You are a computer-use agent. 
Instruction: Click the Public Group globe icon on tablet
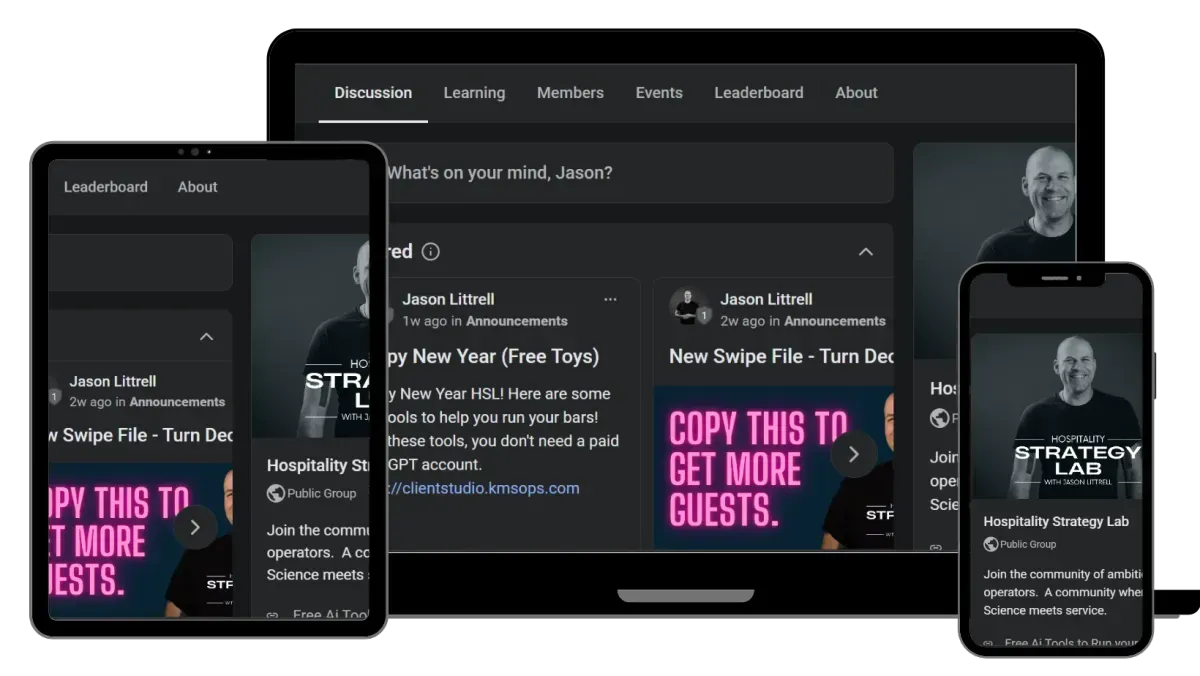[275, 493]
